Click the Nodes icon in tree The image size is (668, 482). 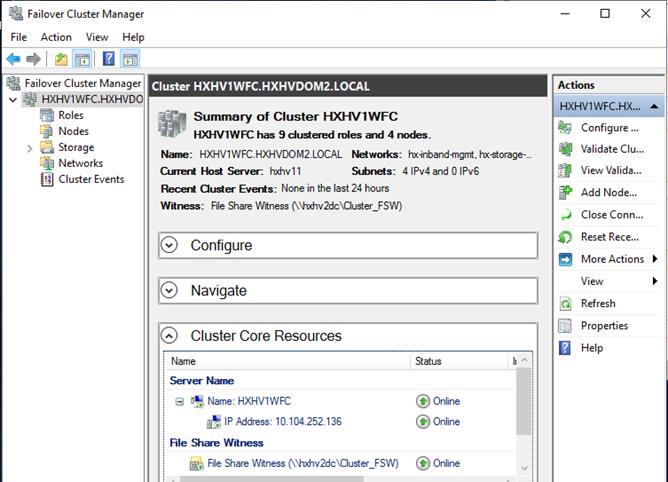pos(47,131)
